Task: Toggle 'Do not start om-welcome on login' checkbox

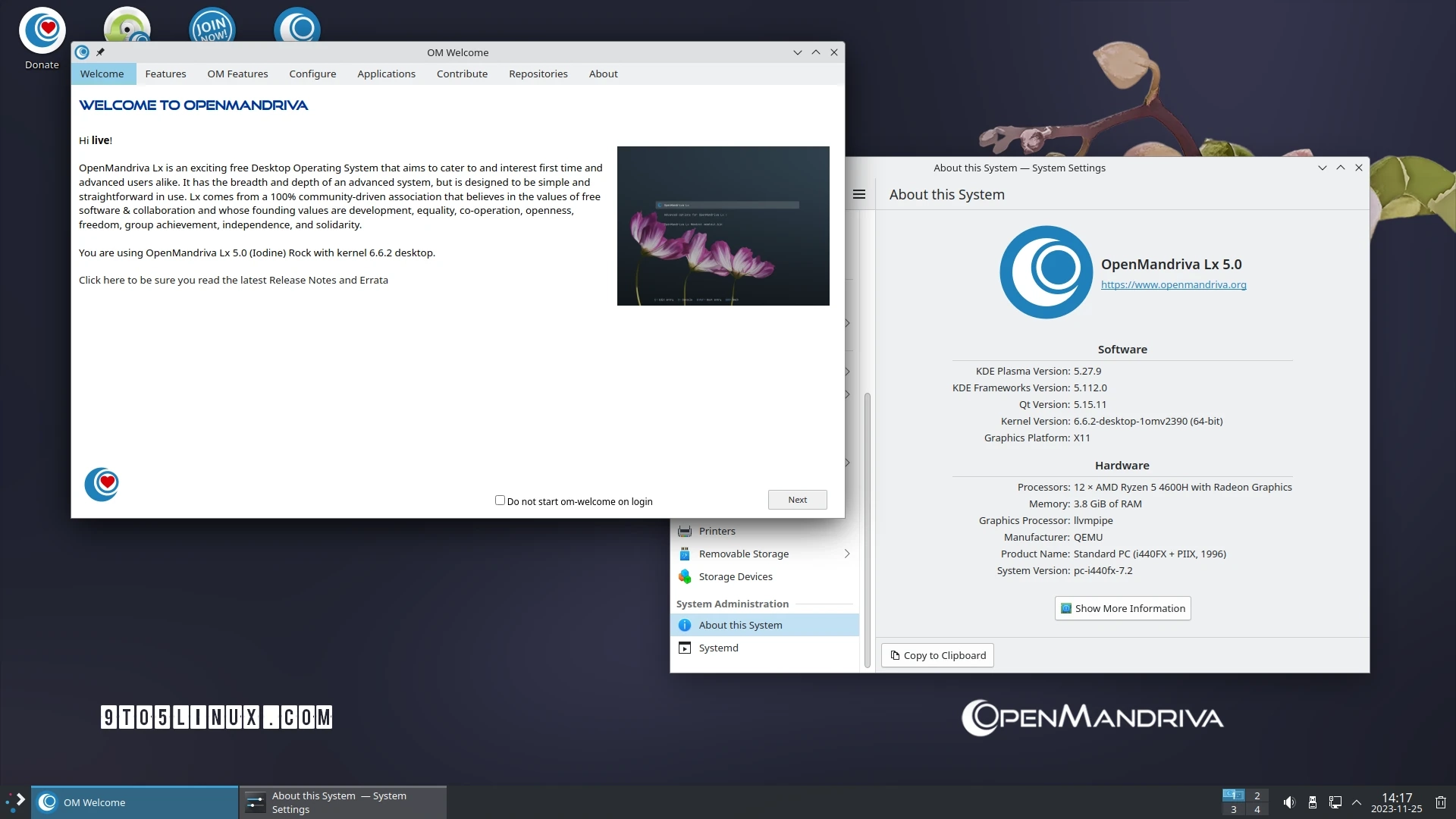Action: tap(499, 500)
